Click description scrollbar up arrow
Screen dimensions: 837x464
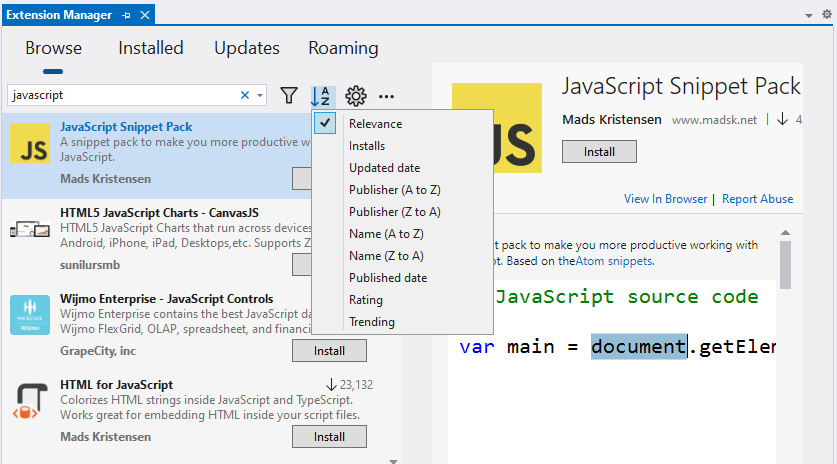point(785,233)
